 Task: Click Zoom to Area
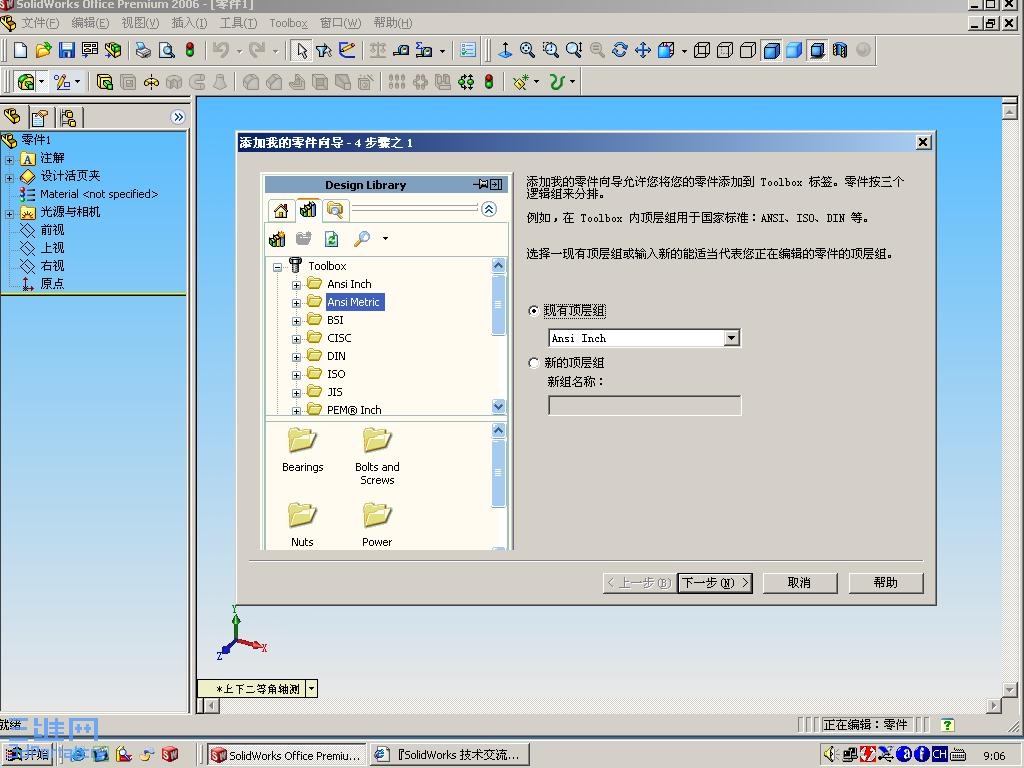(x=551, y=50)
